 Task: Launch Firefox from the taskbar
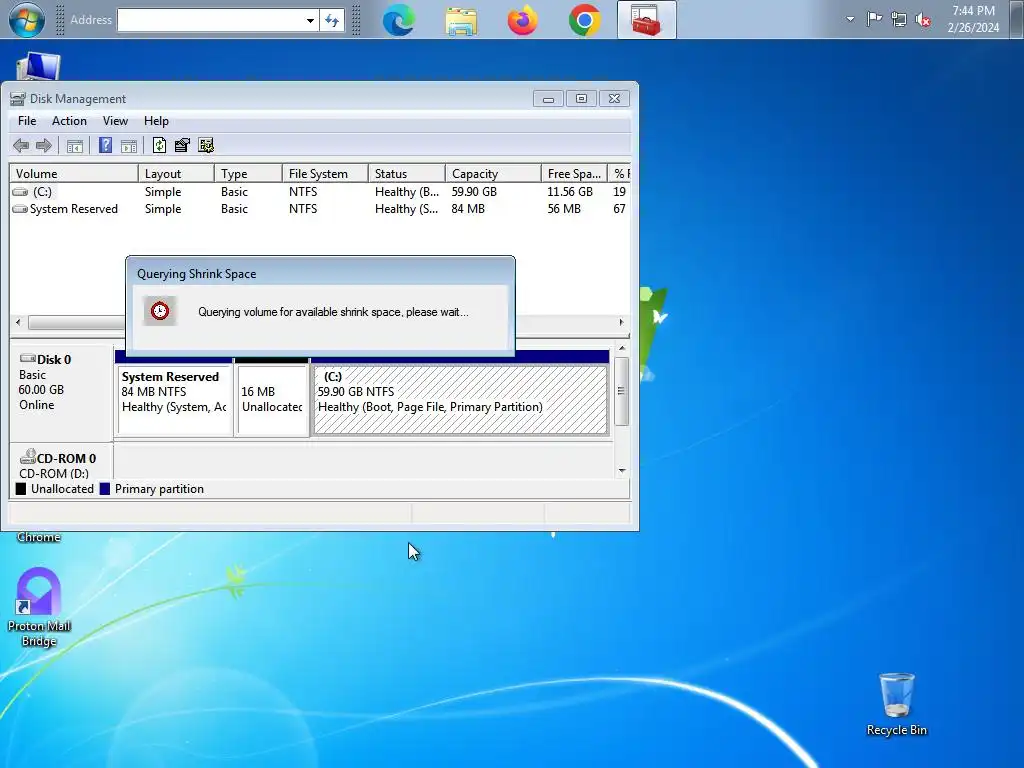pos(522,20)
